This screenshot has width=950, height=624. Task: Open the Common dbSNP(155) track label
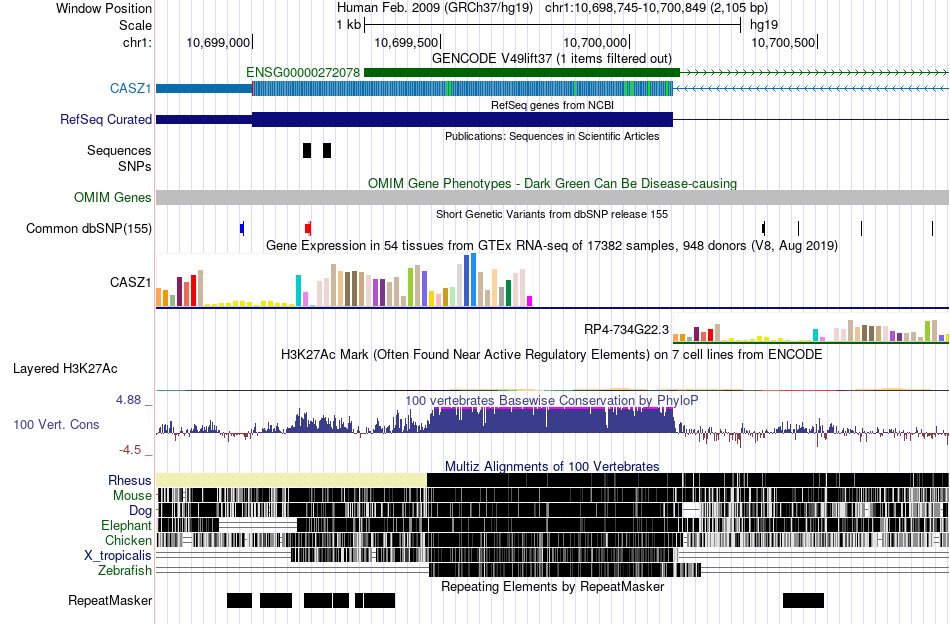pos(88,228)
